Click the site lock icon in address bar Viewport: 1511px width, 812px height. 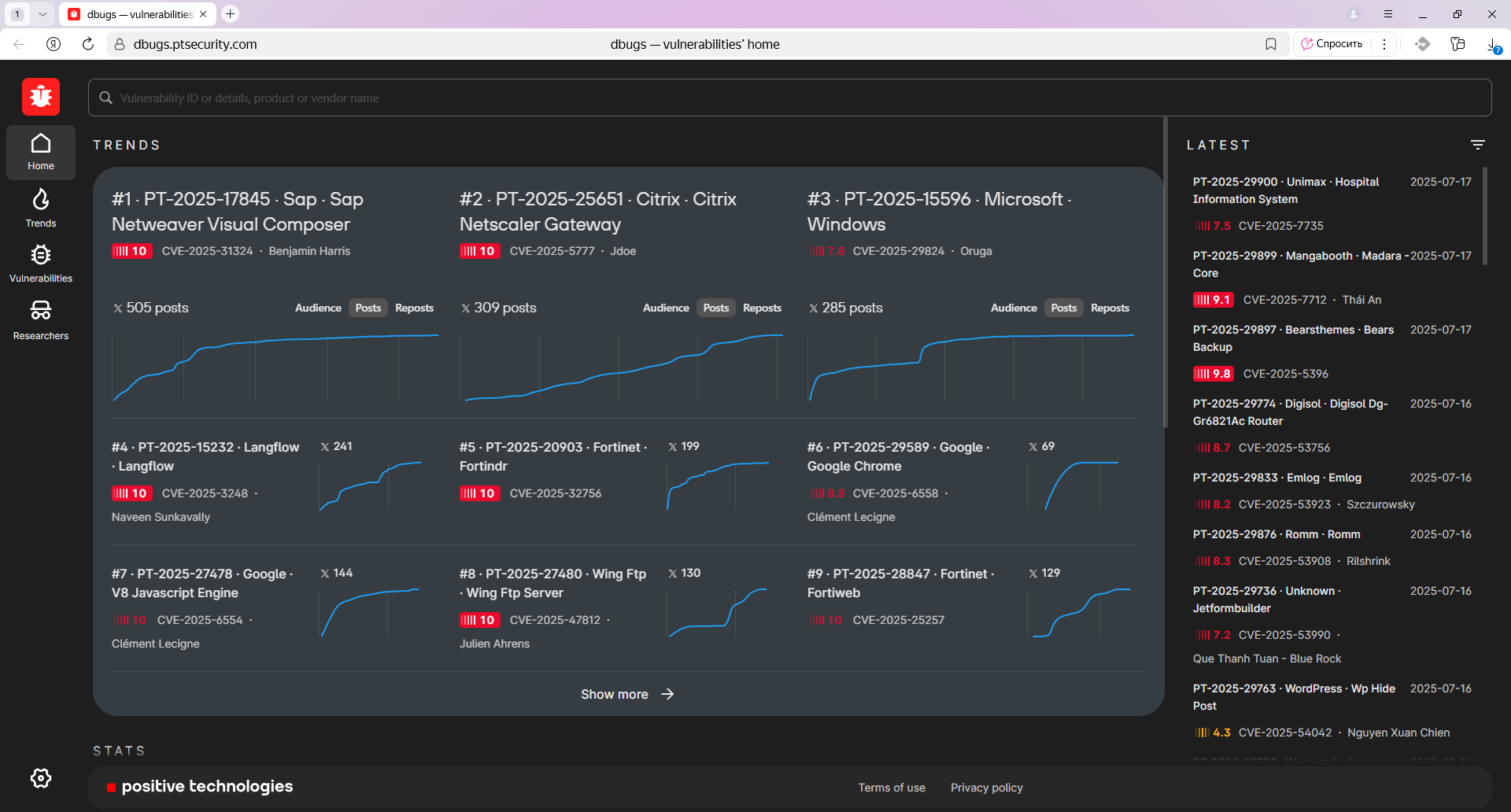pos(119,44)
